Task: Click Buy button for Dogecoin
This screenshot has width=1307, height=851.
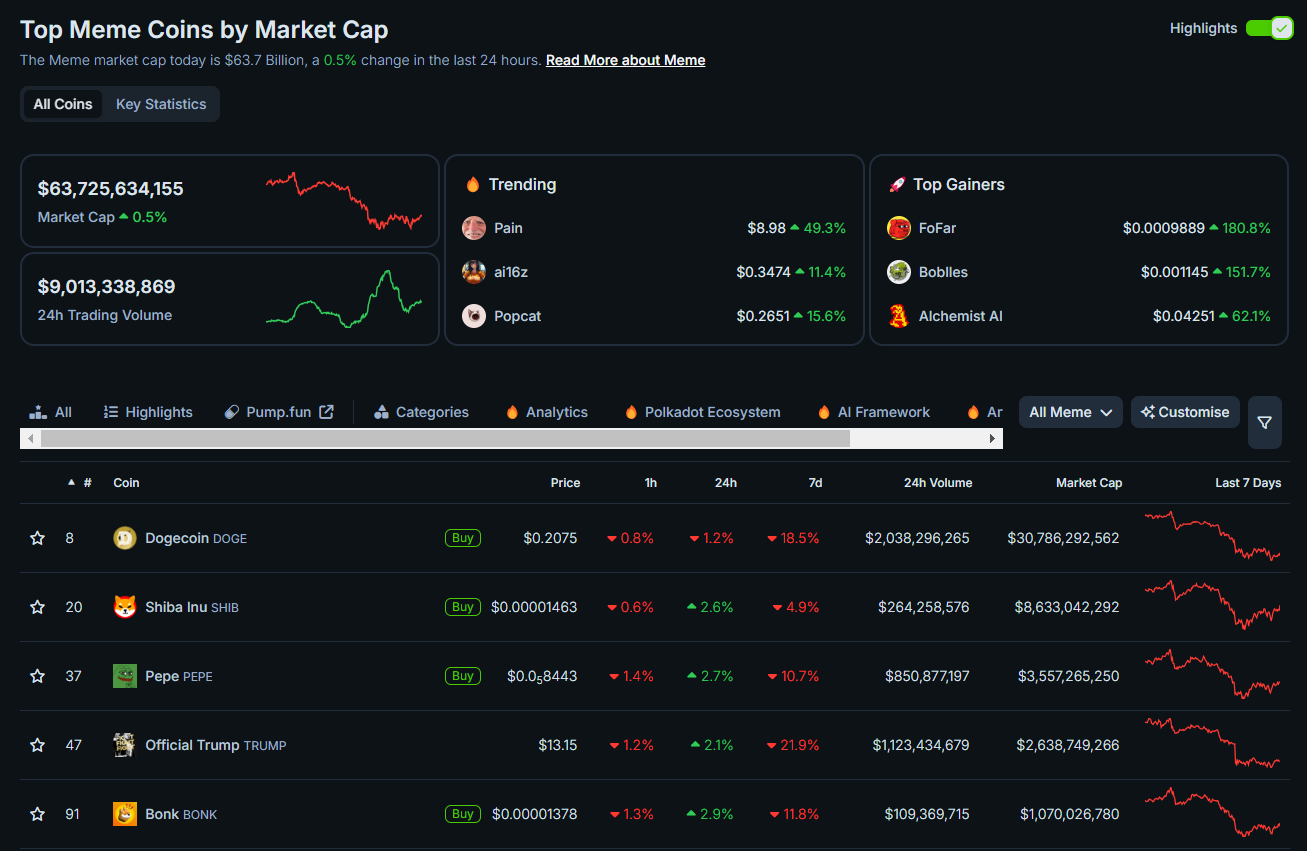Action: click(x=463, y=538)
